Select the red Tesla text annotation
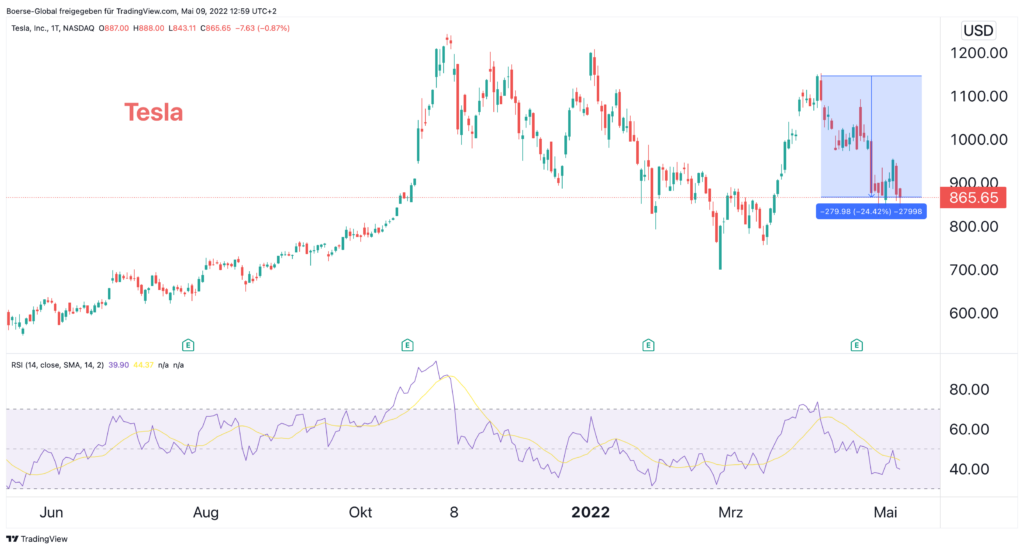This screenshot has width=1024, height=550. 153,112
